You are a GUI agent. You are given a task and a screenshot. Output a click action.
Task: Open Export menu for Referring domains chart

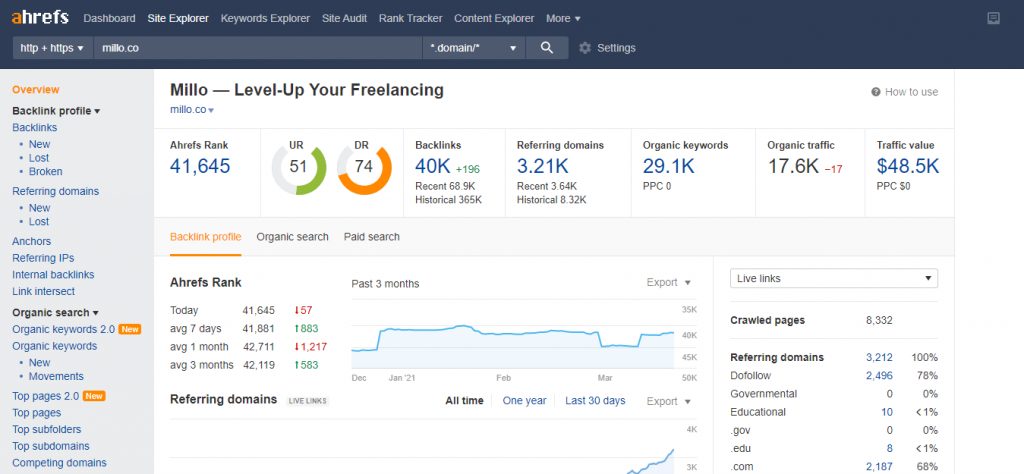tap(668, 401)
